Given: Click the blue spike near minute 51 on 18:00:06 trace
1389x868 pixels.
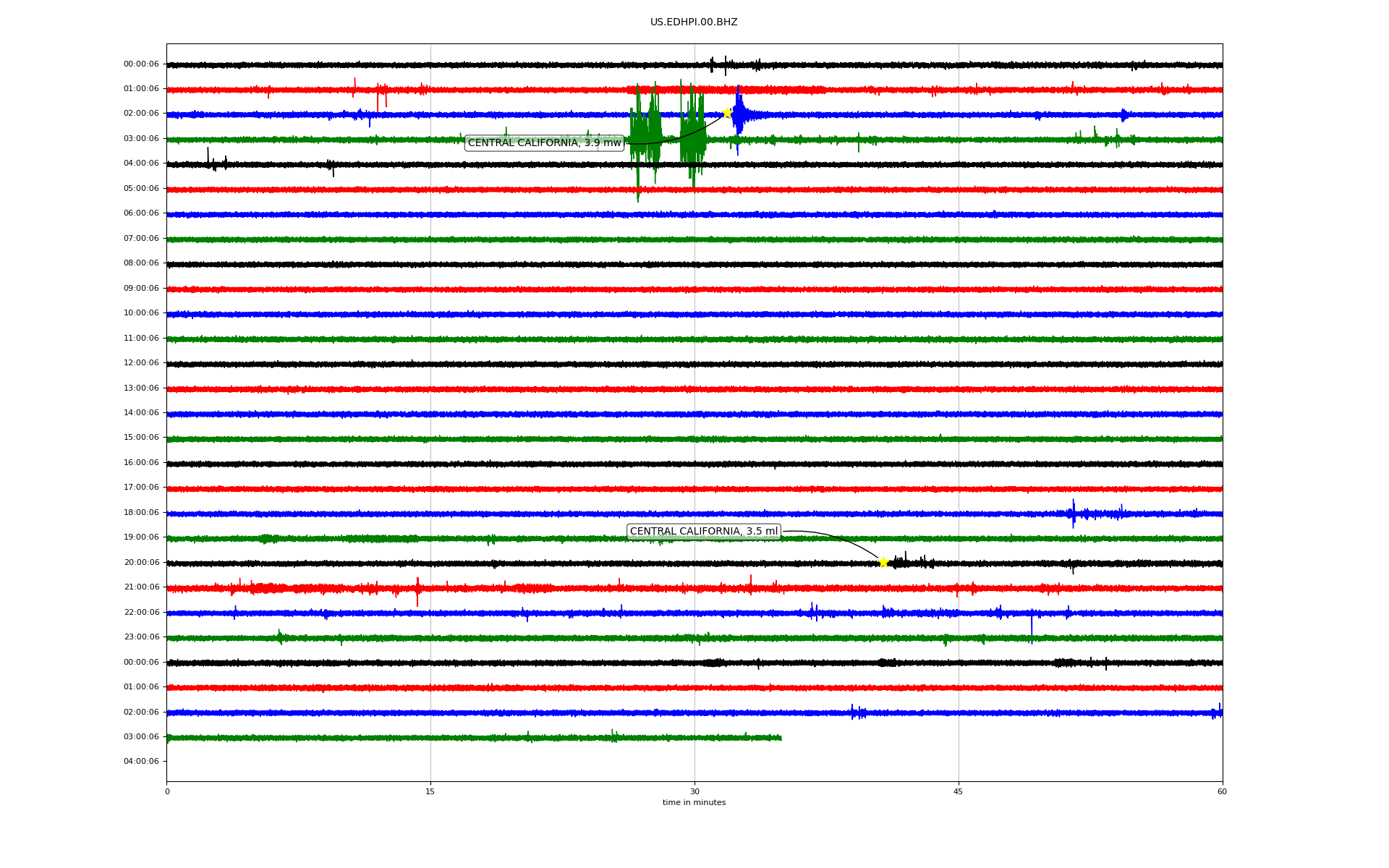Looking at the screenshot, I should point(1073,513).
